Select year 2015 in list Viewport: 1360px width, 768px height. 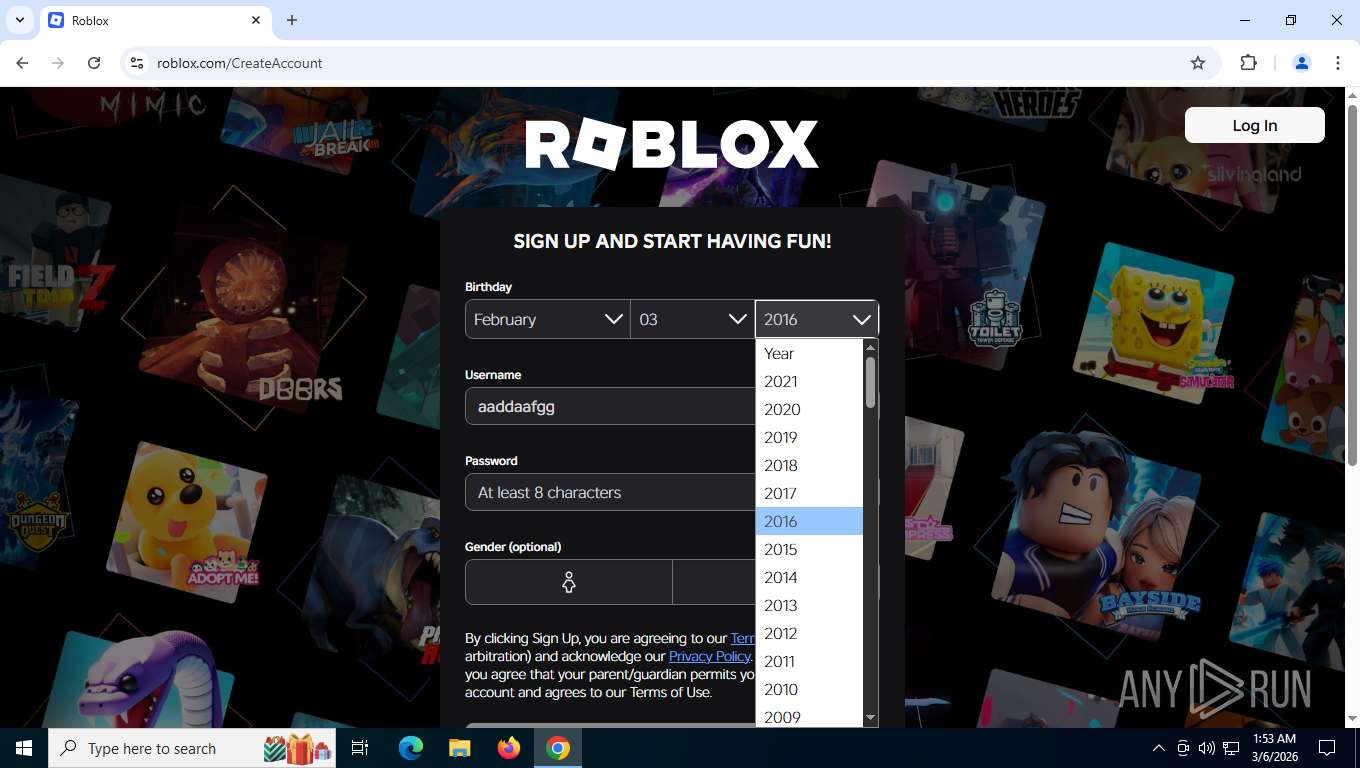click(809, 549)
